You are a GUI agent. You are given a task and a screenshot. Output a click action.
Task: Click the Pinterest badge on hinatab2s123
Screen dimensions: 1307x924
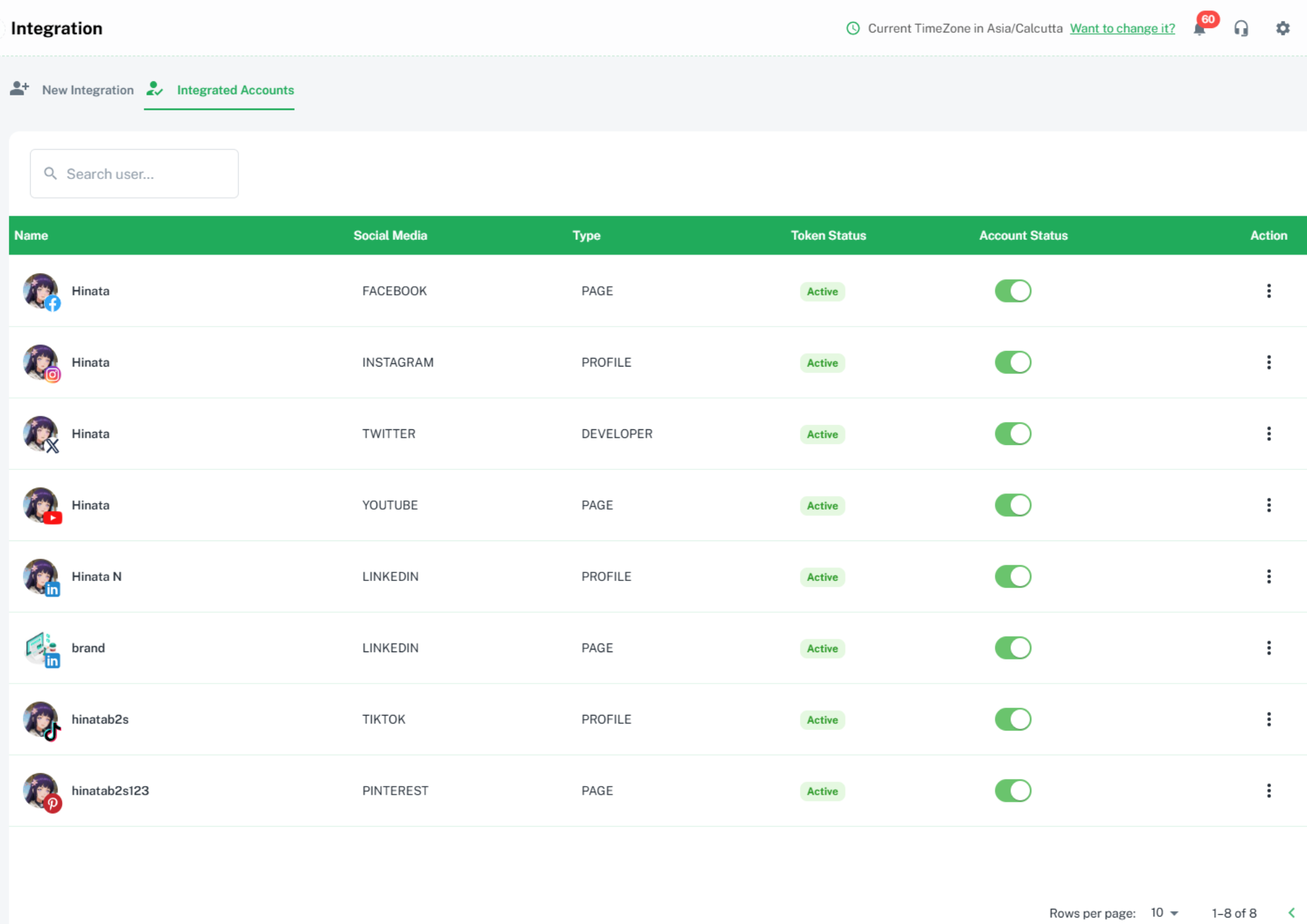tap(54, 804)
